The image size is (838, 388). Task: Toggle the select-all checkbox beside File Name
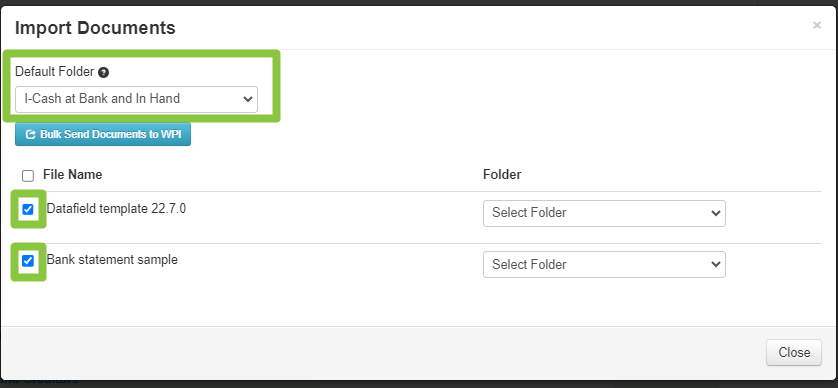tap(28, 176)
